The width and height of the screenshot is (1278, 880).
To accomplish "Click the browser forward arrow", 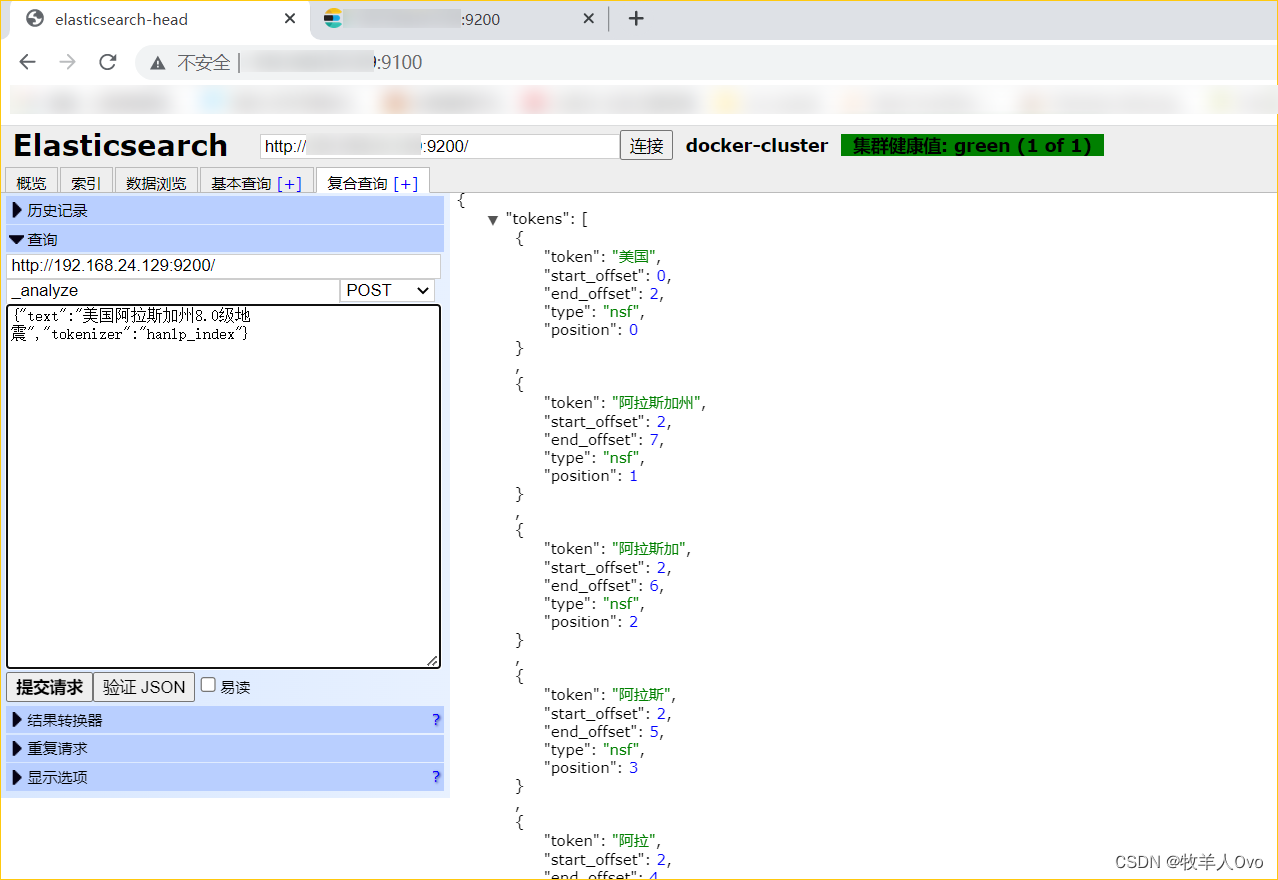I will pyautogui.click(x=67, y=62).
